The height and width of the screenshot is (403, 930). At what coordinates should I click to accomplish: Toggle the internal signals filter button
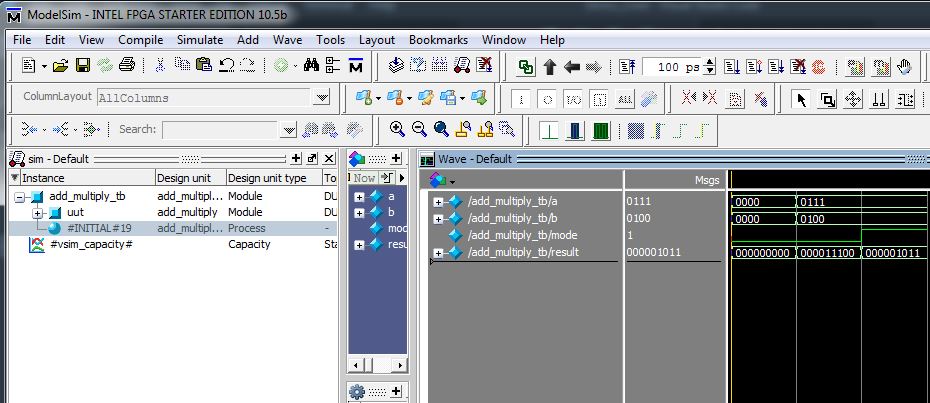click(600, 100)
